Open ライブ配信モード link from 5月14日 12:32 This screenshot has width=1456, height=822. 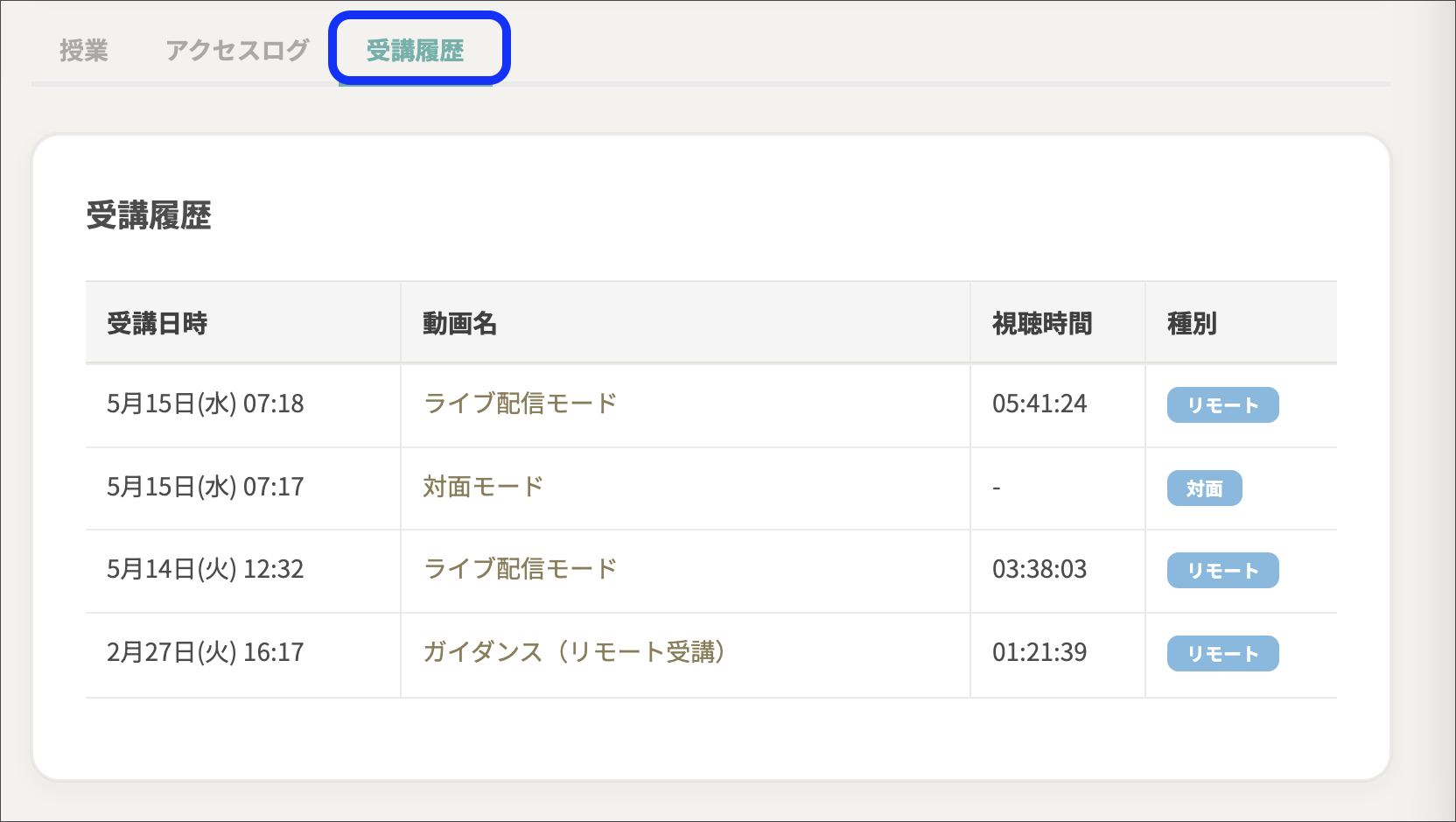coord(521,569)
